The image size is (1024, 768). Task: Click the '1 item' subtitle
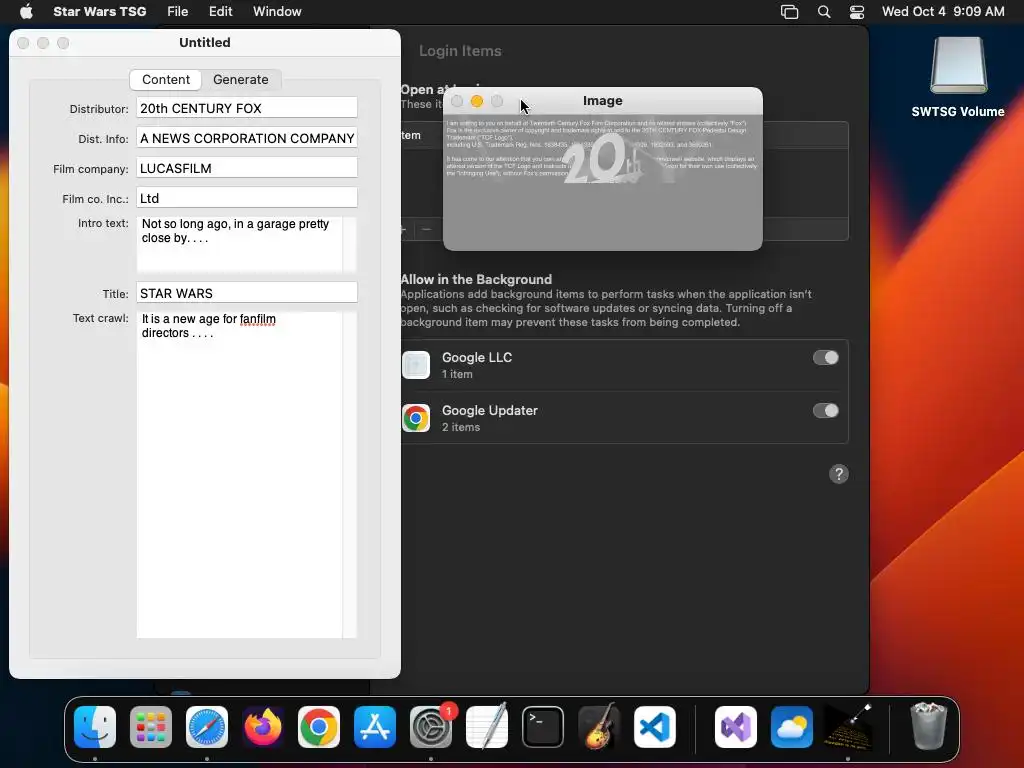[456, 374]
